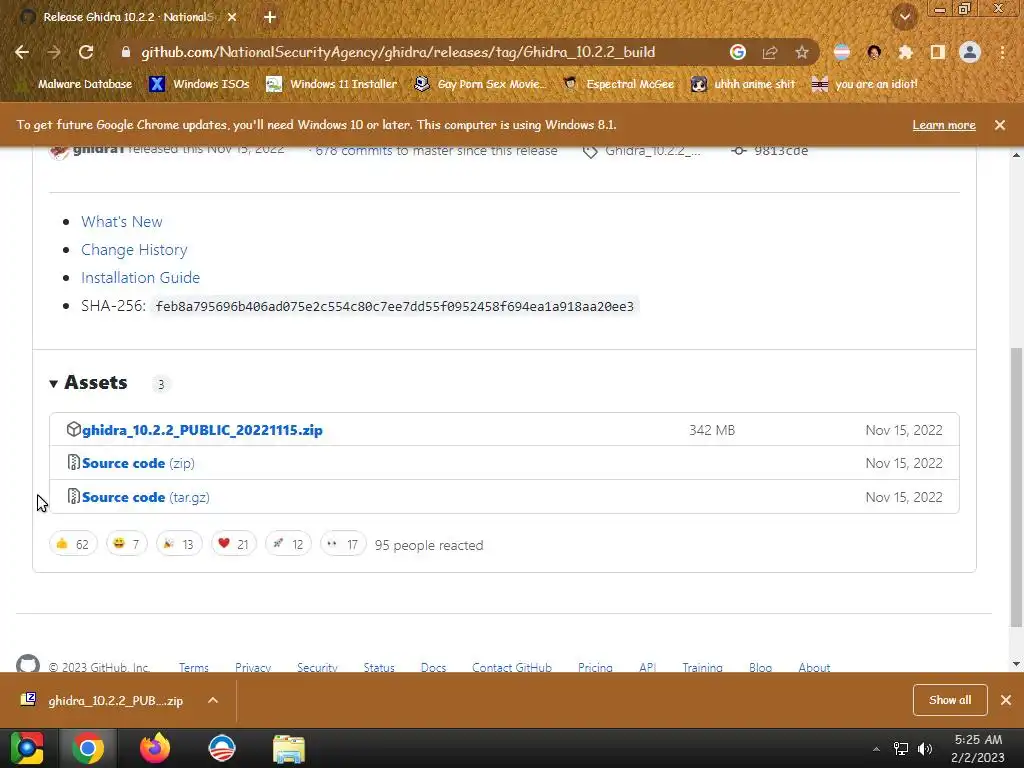Reload the GitHub release page

[x=86, y=52]
